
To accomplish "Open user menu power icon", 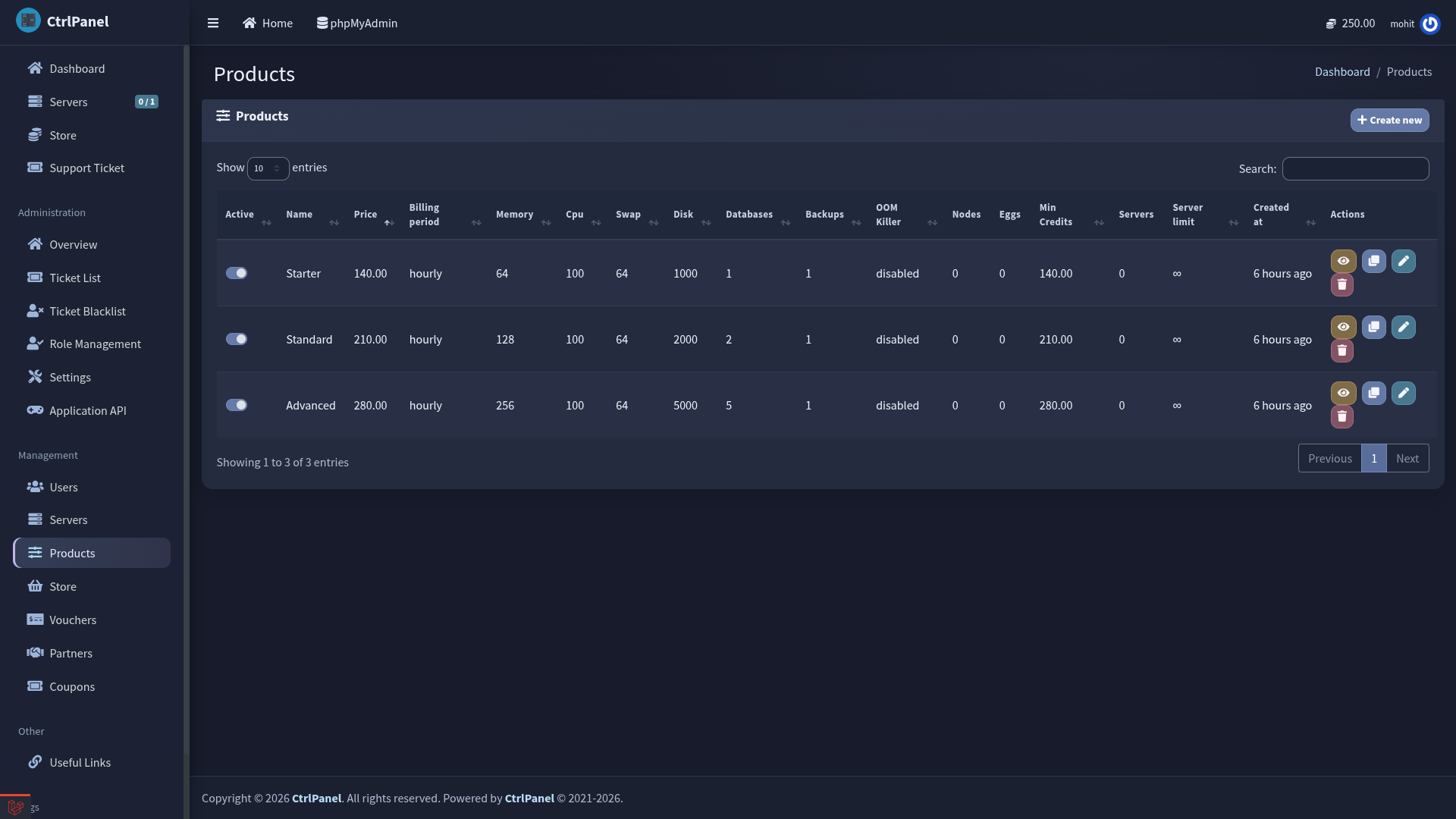I will click(1430, 24).
